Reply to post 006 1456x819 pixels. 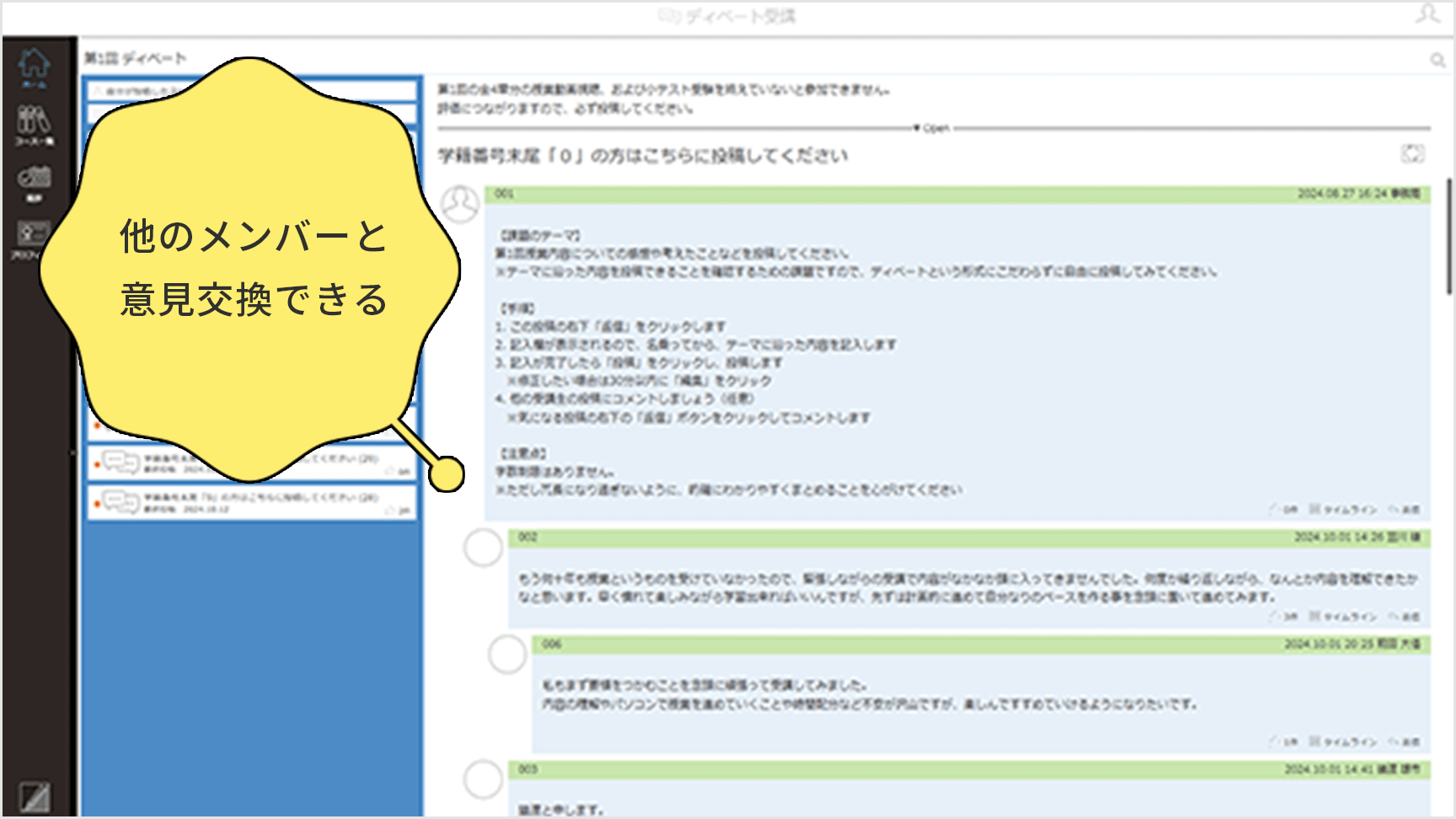(x=1405, y=741)
